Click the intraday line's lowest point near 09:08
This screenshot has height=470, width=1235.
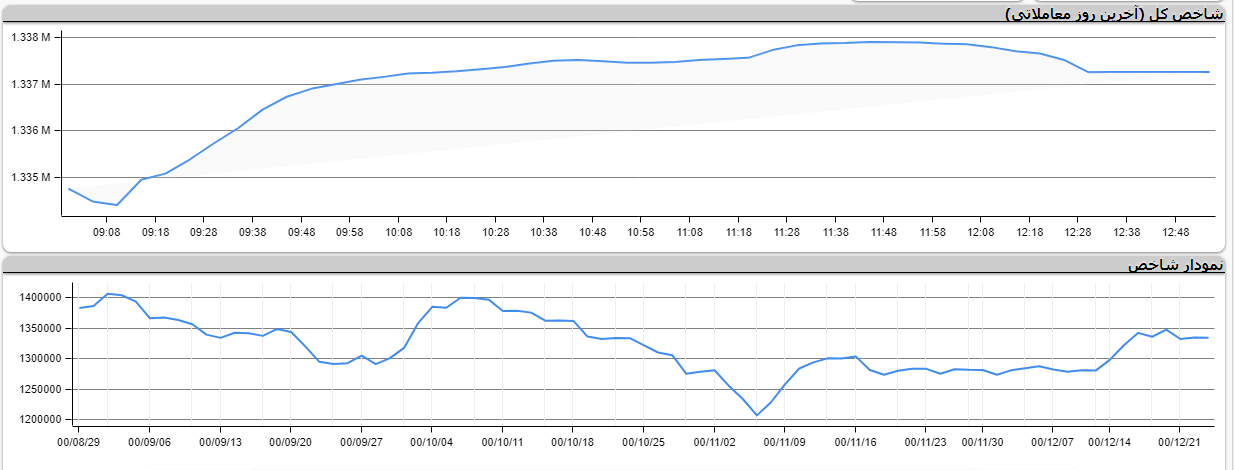pos(117,205)
